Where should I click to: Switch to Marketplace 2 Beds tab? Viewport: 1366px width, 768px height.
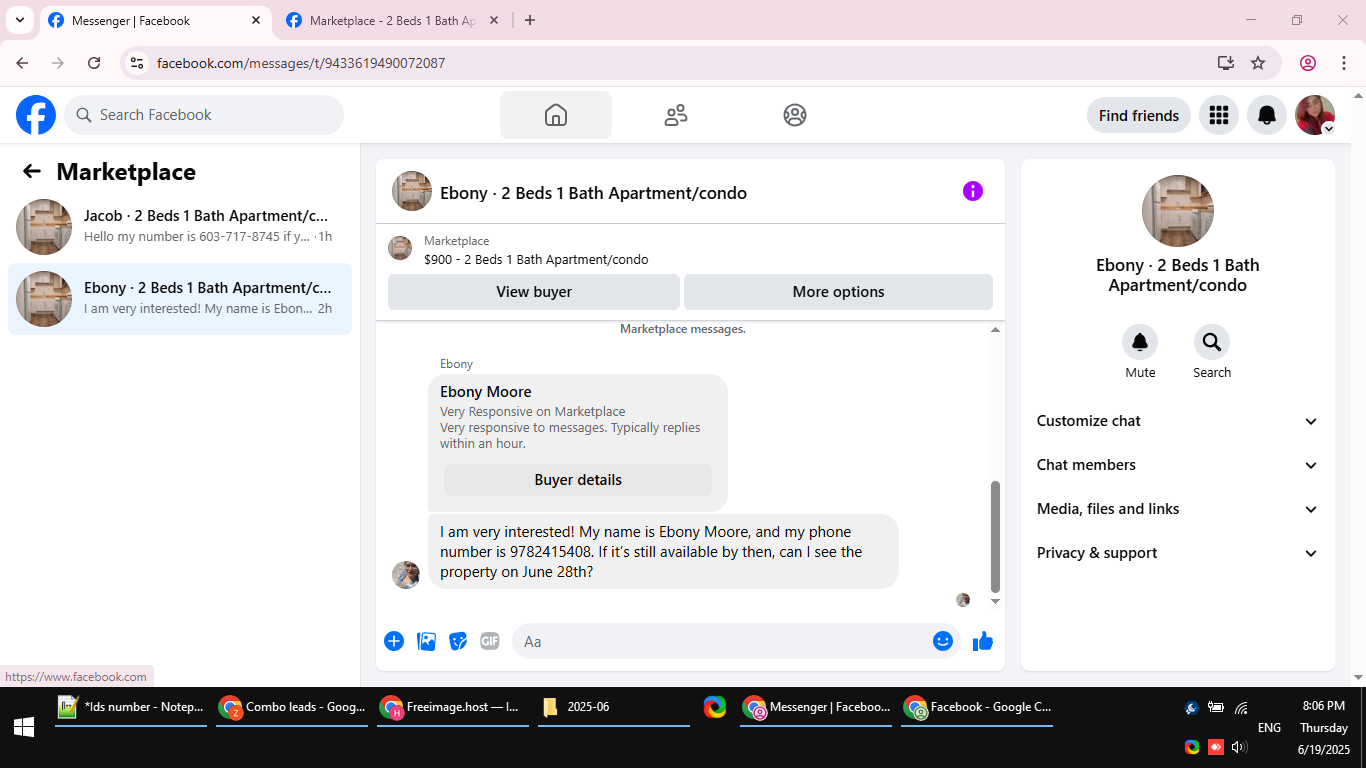click(x=392, y=20)
